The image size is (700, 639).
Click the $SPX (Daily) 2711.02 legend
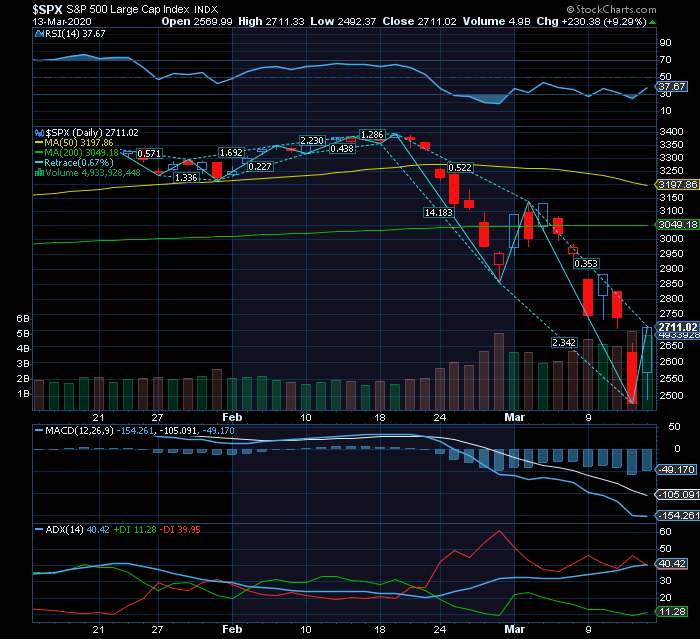pos(92,133)
